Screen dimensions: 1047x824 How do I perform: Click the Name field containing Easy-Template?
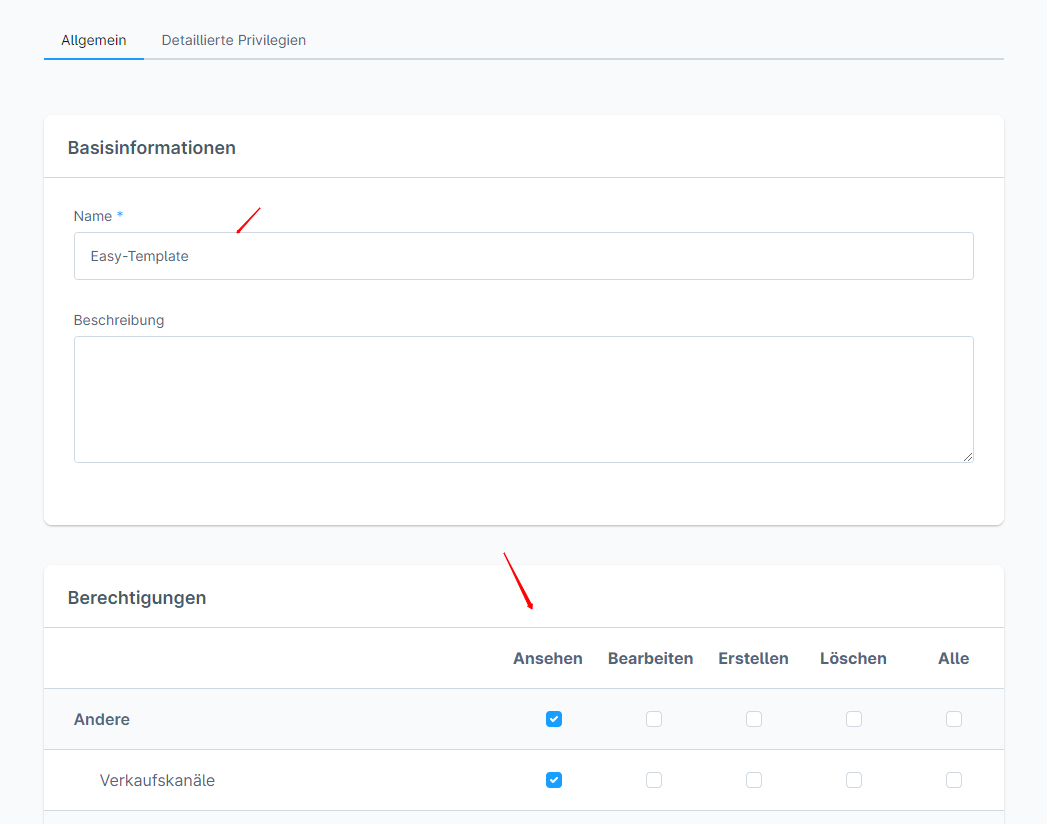point(523,256)
